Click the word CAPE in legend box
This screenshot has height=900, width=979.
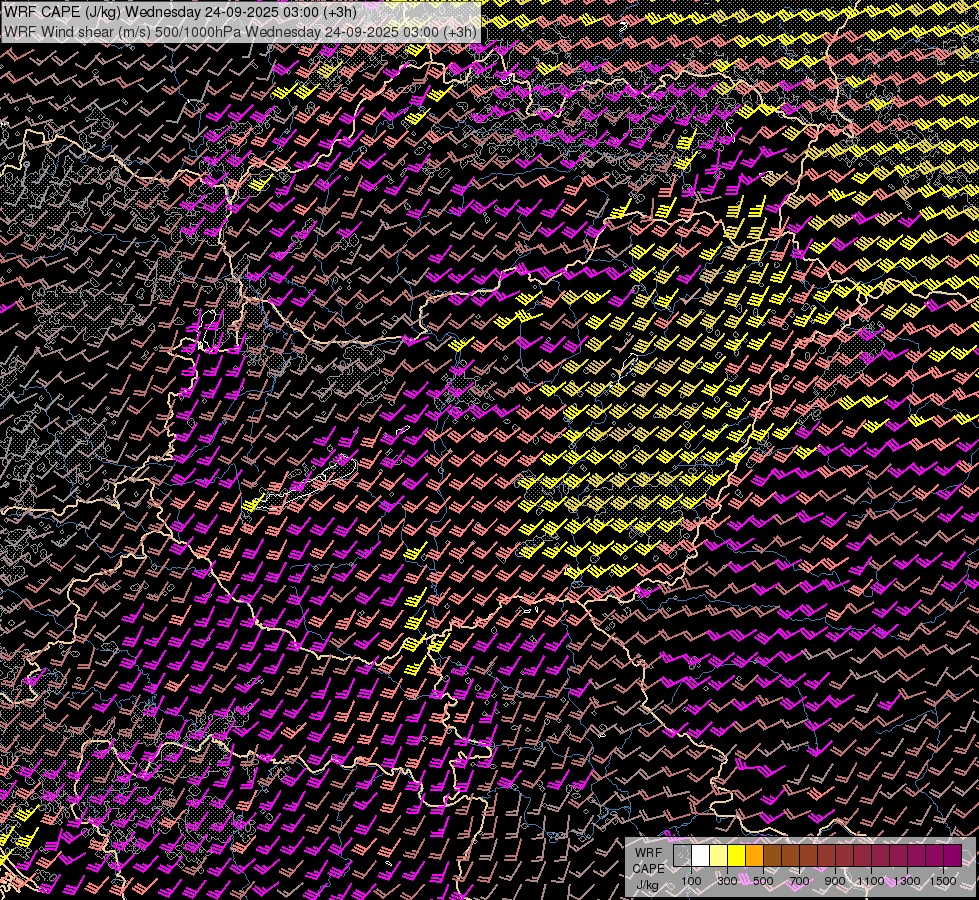coord(647,869)
